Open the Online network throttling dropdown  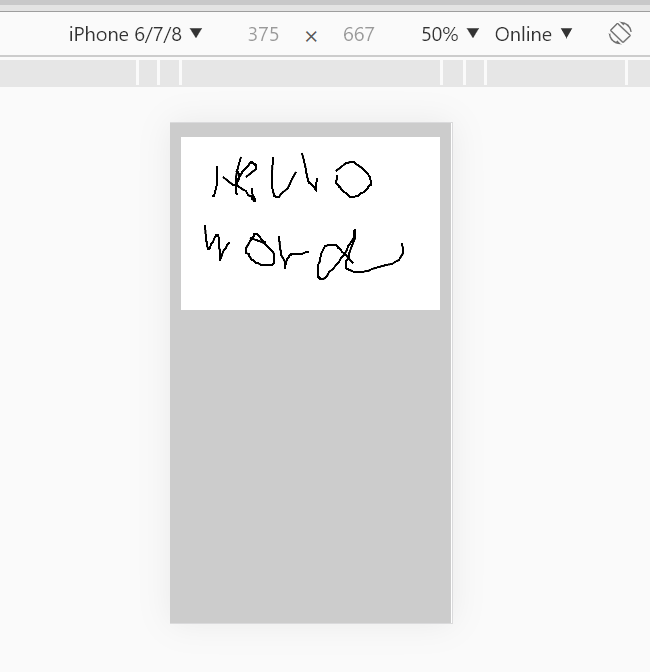coord(533,34)
